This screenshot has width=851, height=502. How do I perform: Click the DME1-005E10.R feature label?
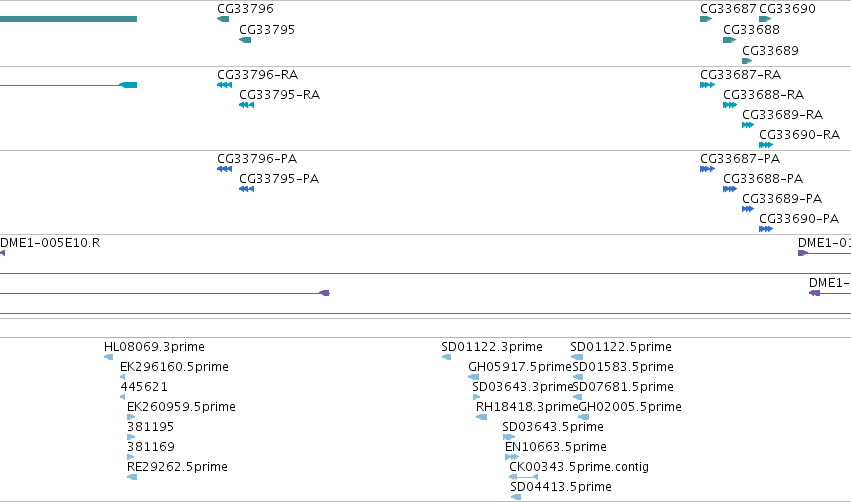(x=50, y=243)
